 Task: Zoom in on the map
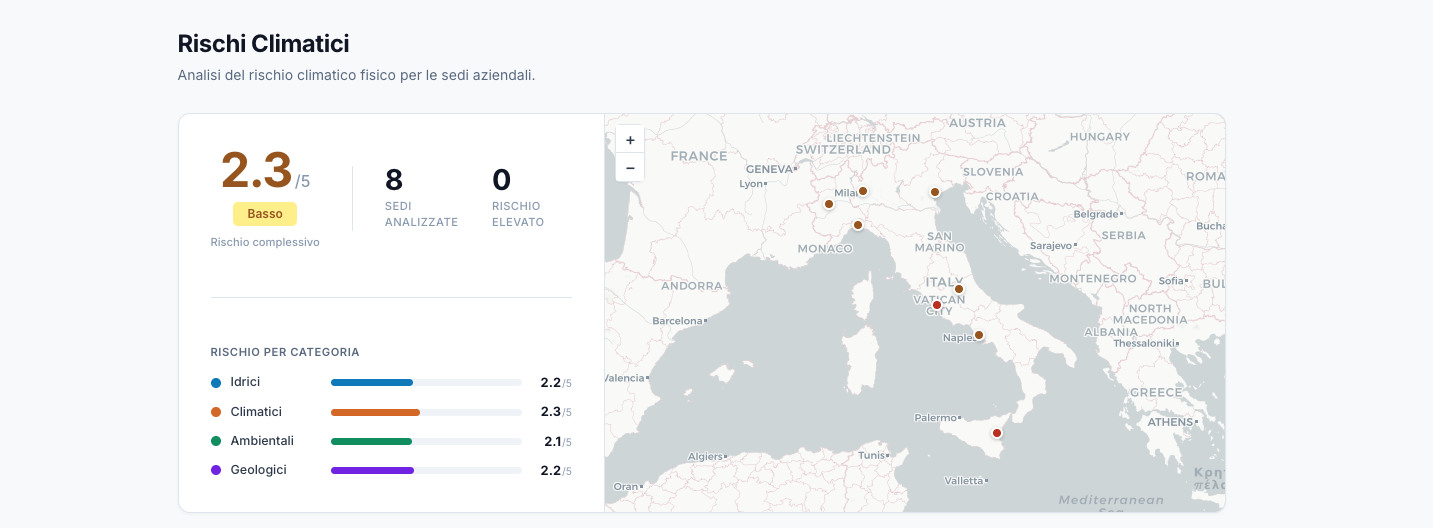coord(630,140)
